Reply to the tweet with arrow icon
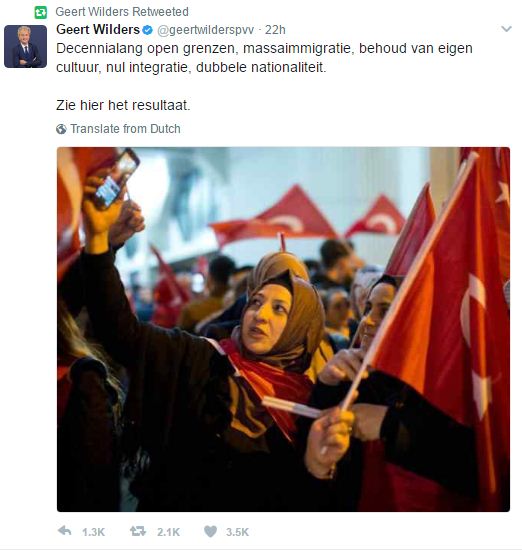The image size is (522, 555). point(64,531)
